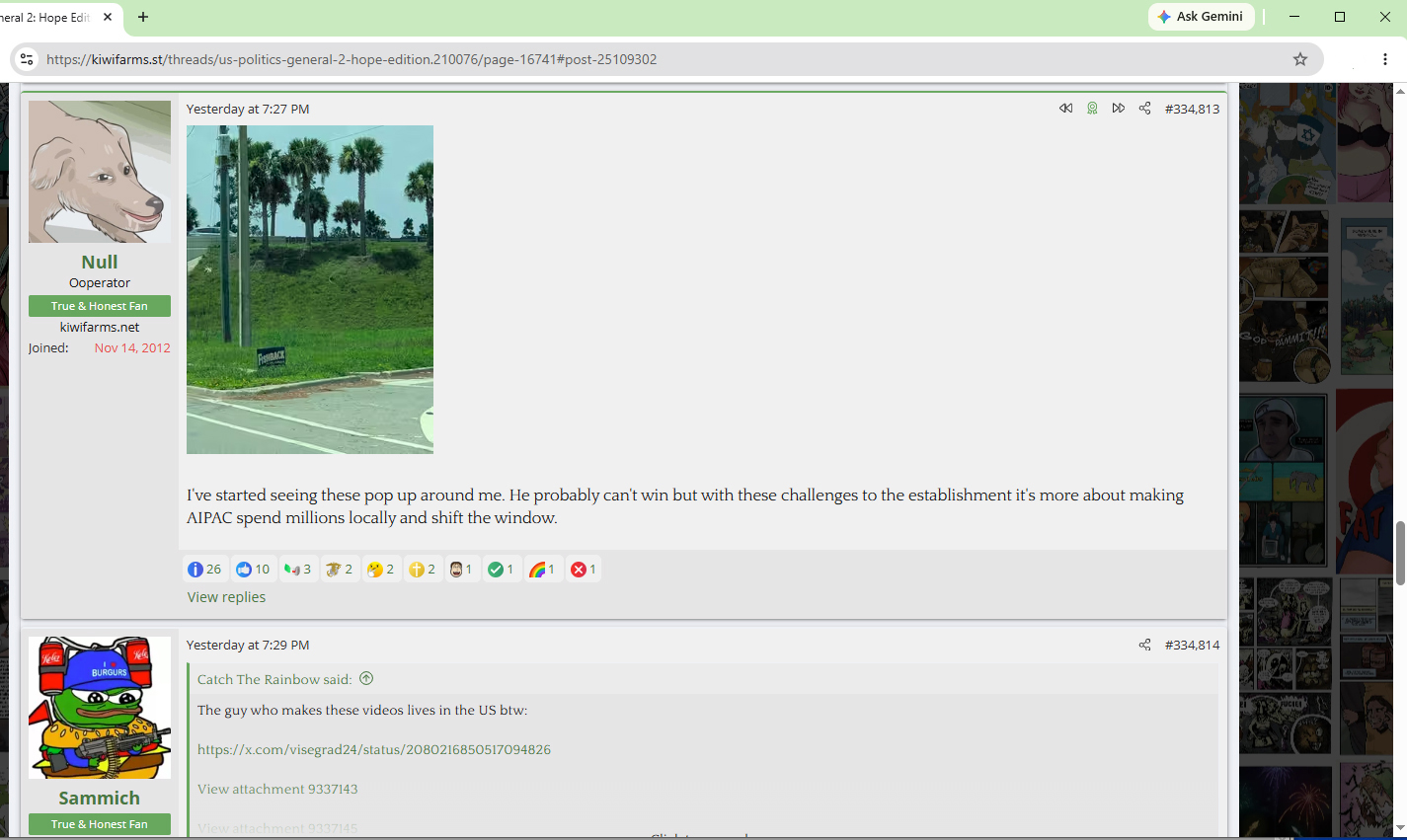The width and height of the screenshot is (1407, 840).
Task: Open the x.com visegrad24 status link
Action: coord(374,749)
